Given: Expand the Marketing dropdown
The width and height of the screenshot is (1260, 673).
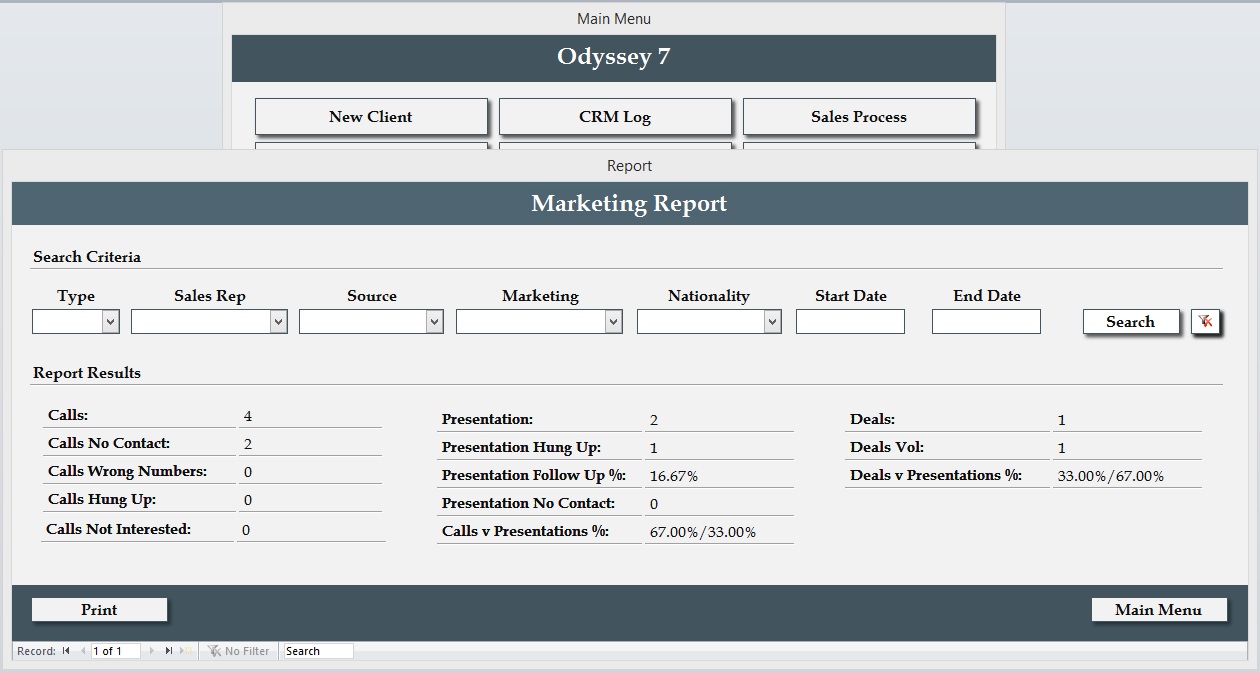Looking at the screenshot, I should tap(613, 322).
